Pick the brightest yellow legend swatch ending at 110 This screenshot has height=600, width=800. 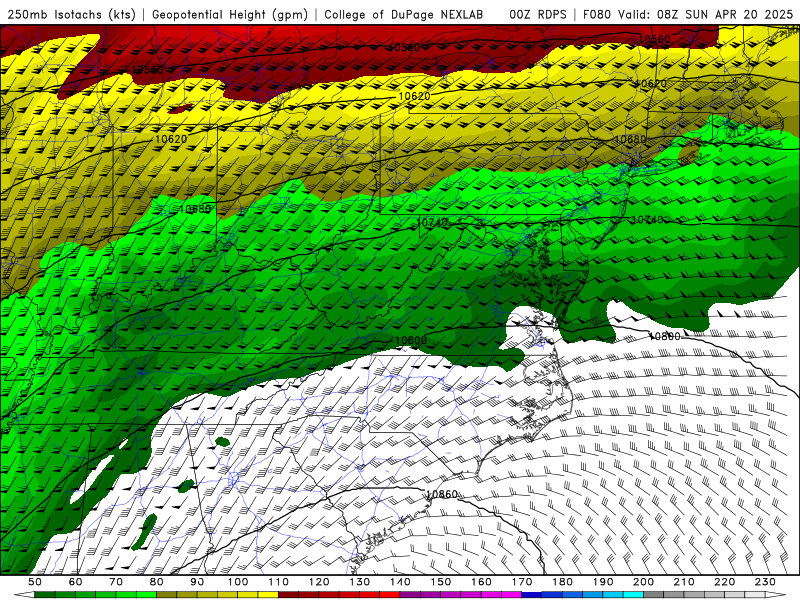tap(268, 595)
